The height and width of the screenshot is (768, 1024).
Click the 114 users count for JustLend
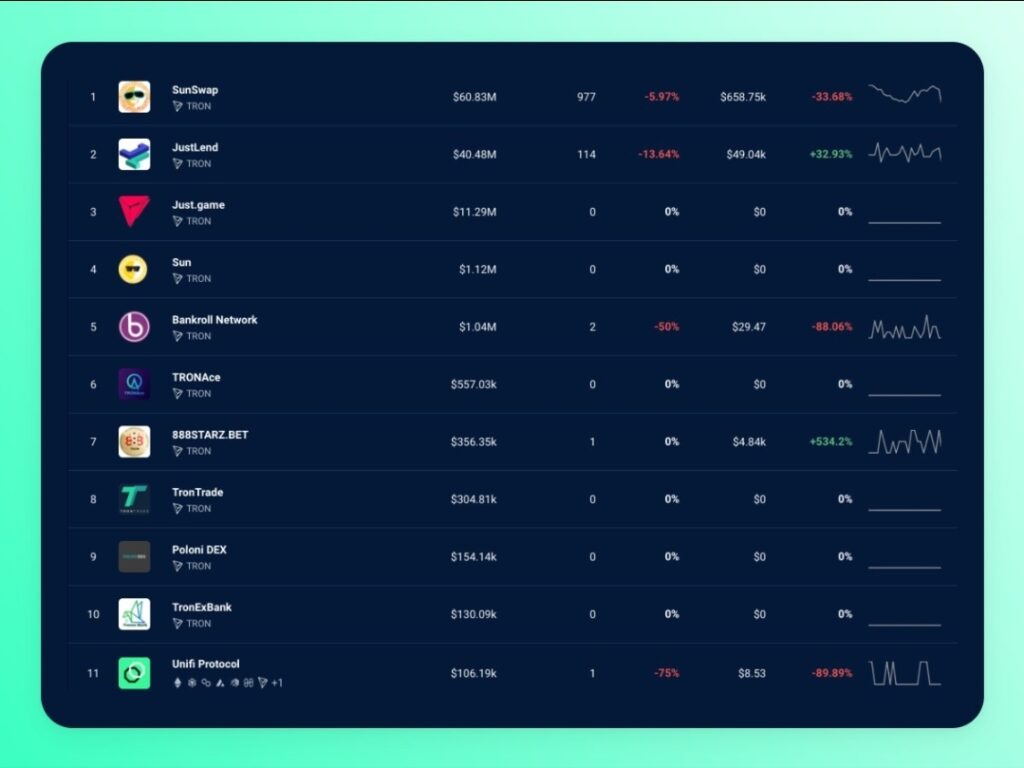pyautogui.click(x=586, y=154)
